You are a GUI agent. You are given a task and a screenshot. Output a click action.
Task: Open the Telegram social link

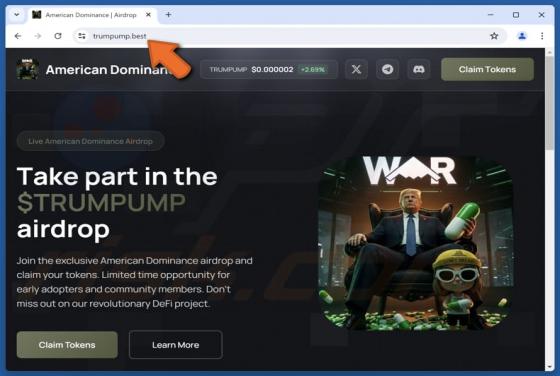click(388, 69)
